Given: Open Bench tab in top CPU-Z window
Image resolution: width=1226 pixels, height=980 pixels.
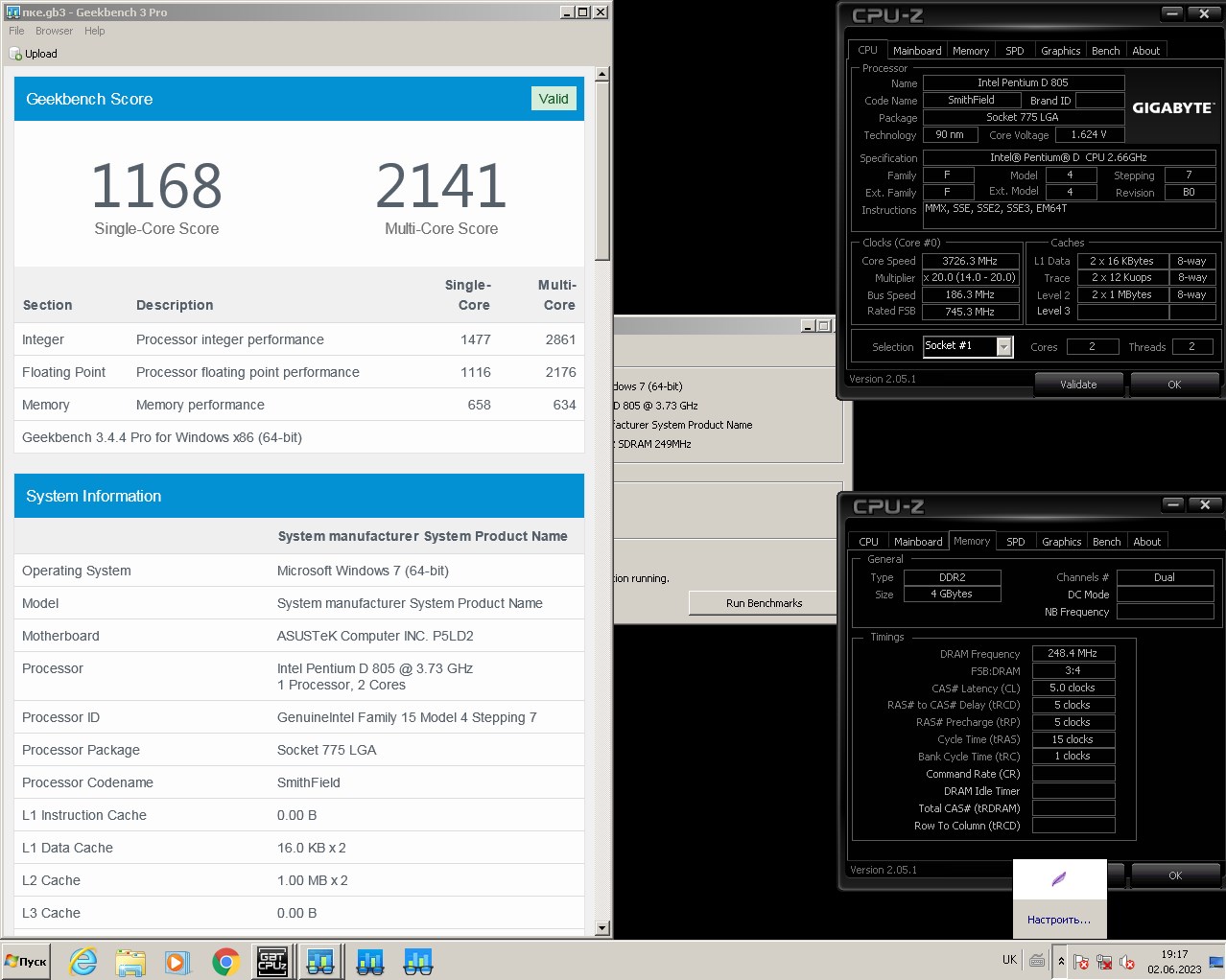Looking at the screenshot, I should (x=1106, y=51).
